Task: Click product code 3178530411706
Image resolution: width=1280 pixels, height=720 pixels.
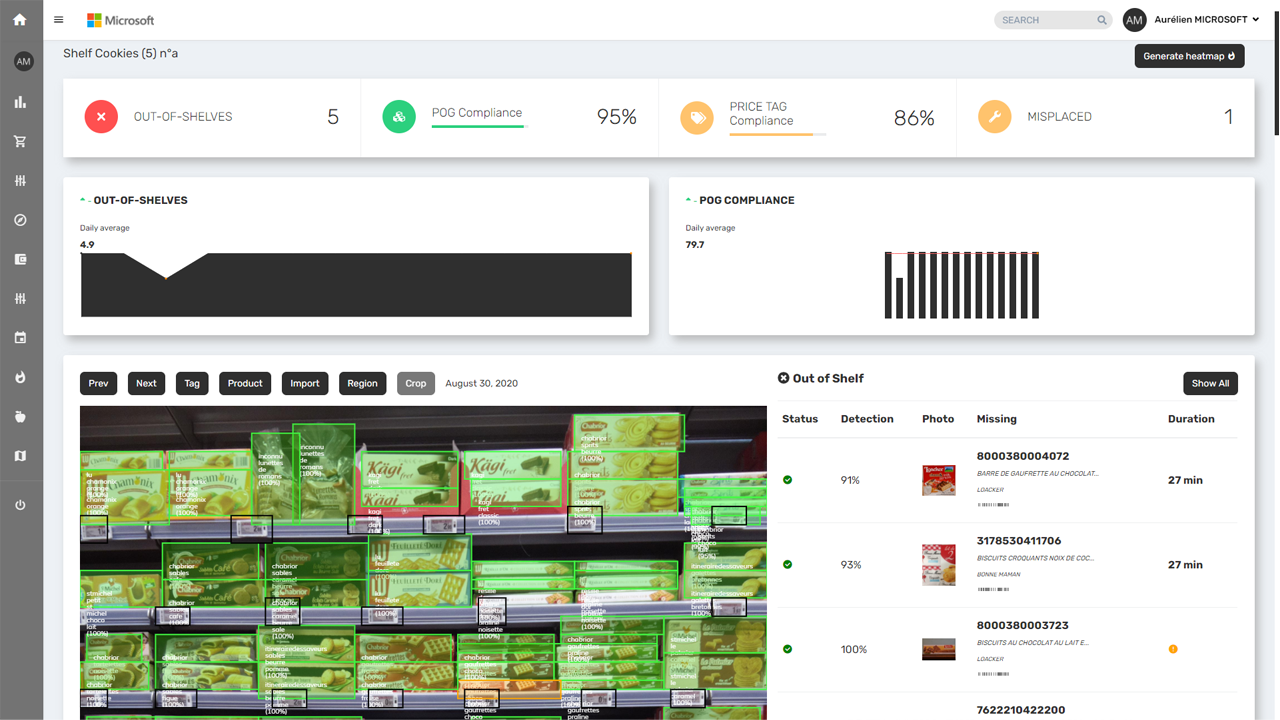Action: pos(1019,541)
